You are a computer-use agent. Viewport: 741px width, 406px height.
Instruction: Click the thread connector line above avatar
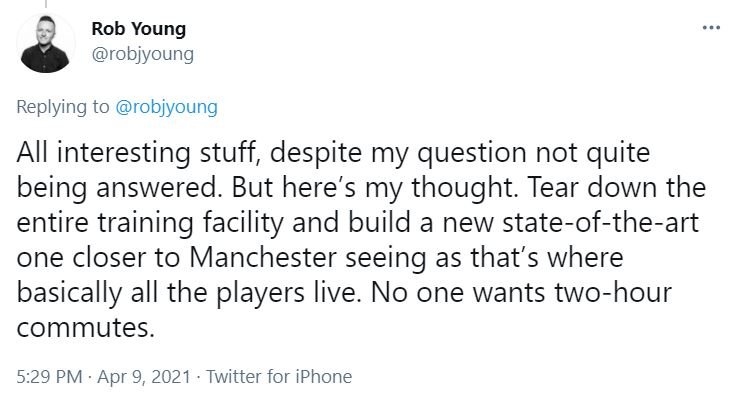[x=46, y=4]
